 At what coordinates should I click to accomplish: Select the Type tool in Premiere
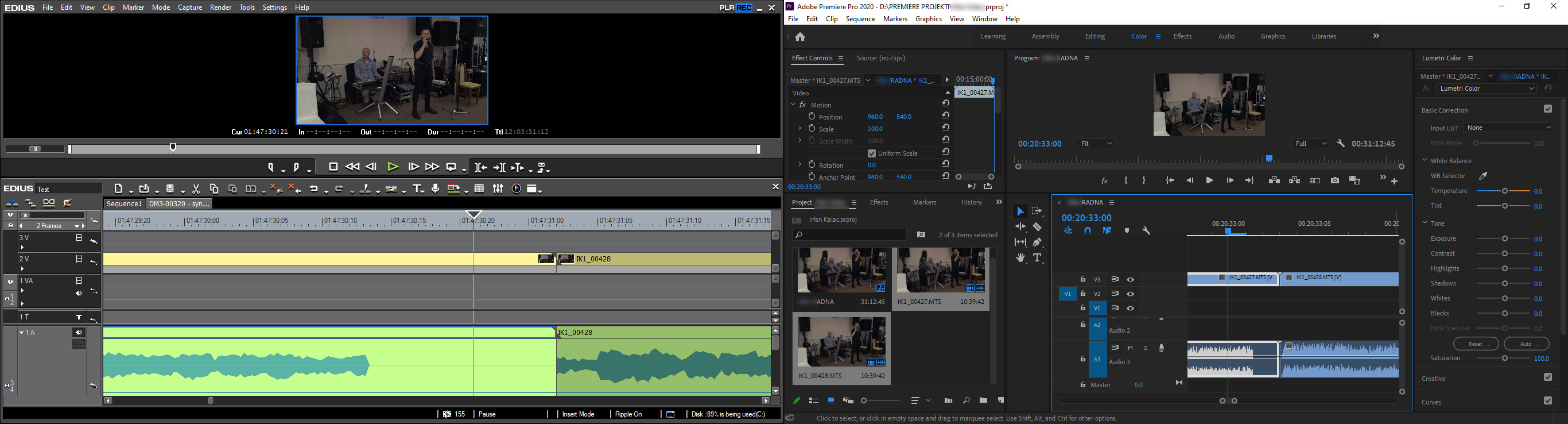pos(1038,259)
